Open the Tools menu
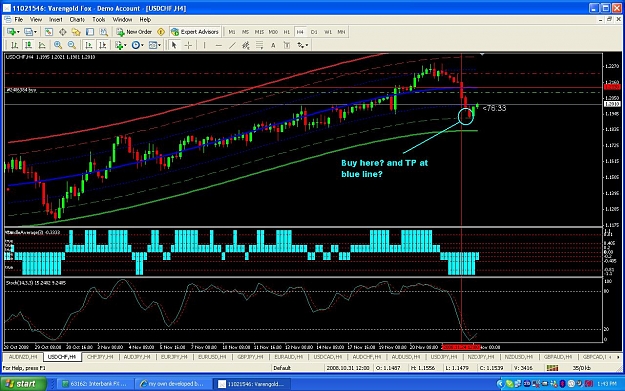Viewport: 625px width, 391px height. pyautogui.click(x=98, y=20)
